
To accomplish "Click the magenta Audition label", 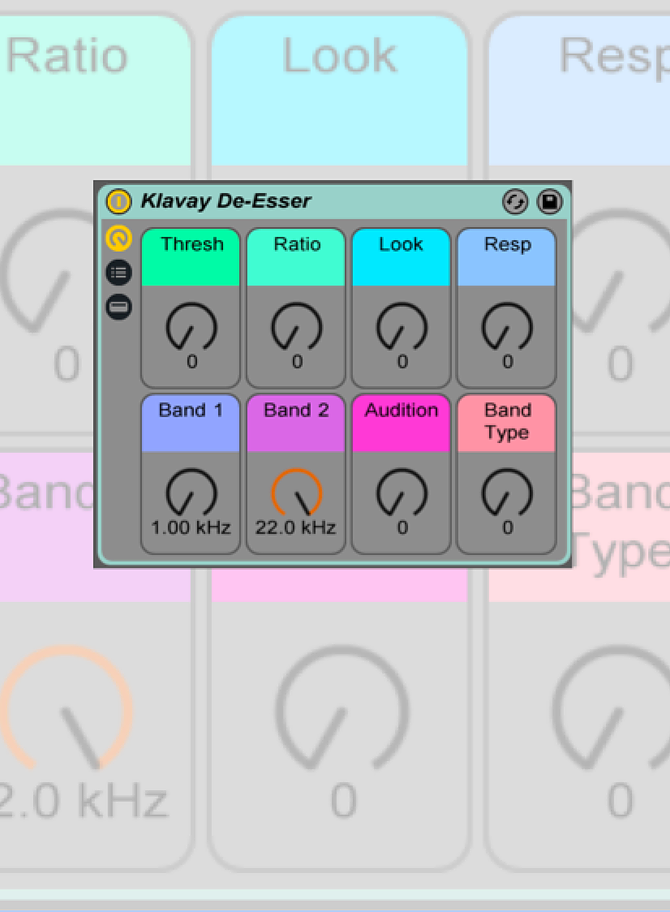I will [x=401, y=423].
